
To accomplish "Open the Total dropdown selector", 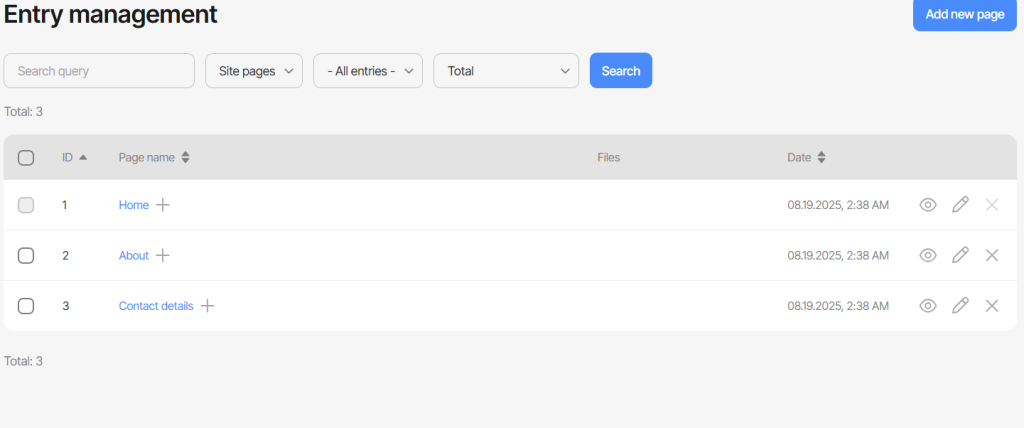I will tap(506, 71).
